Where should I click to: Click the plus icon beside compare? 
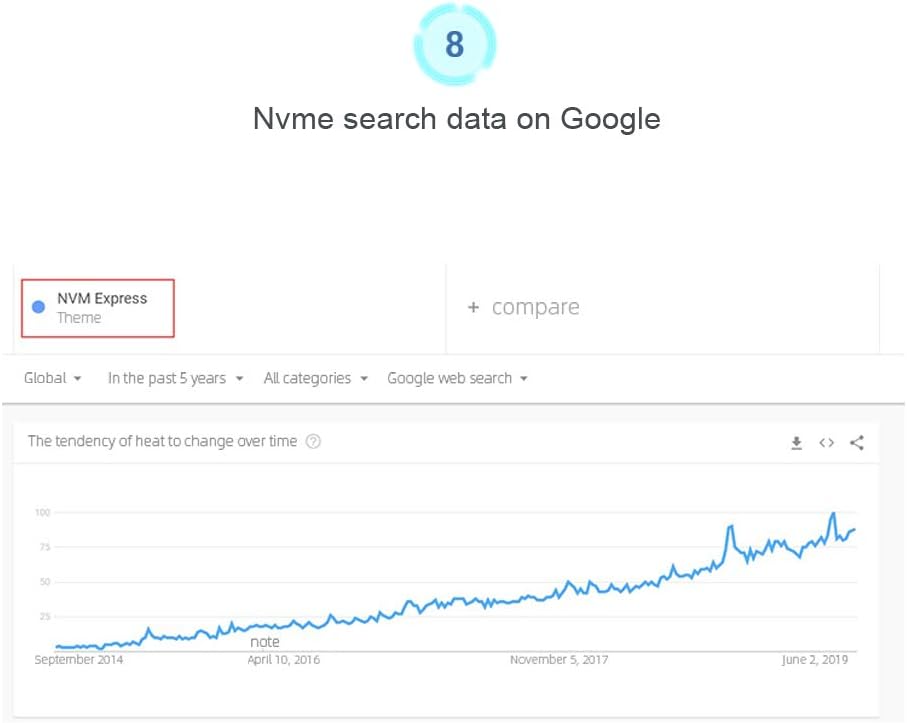(x=474, y=307)
